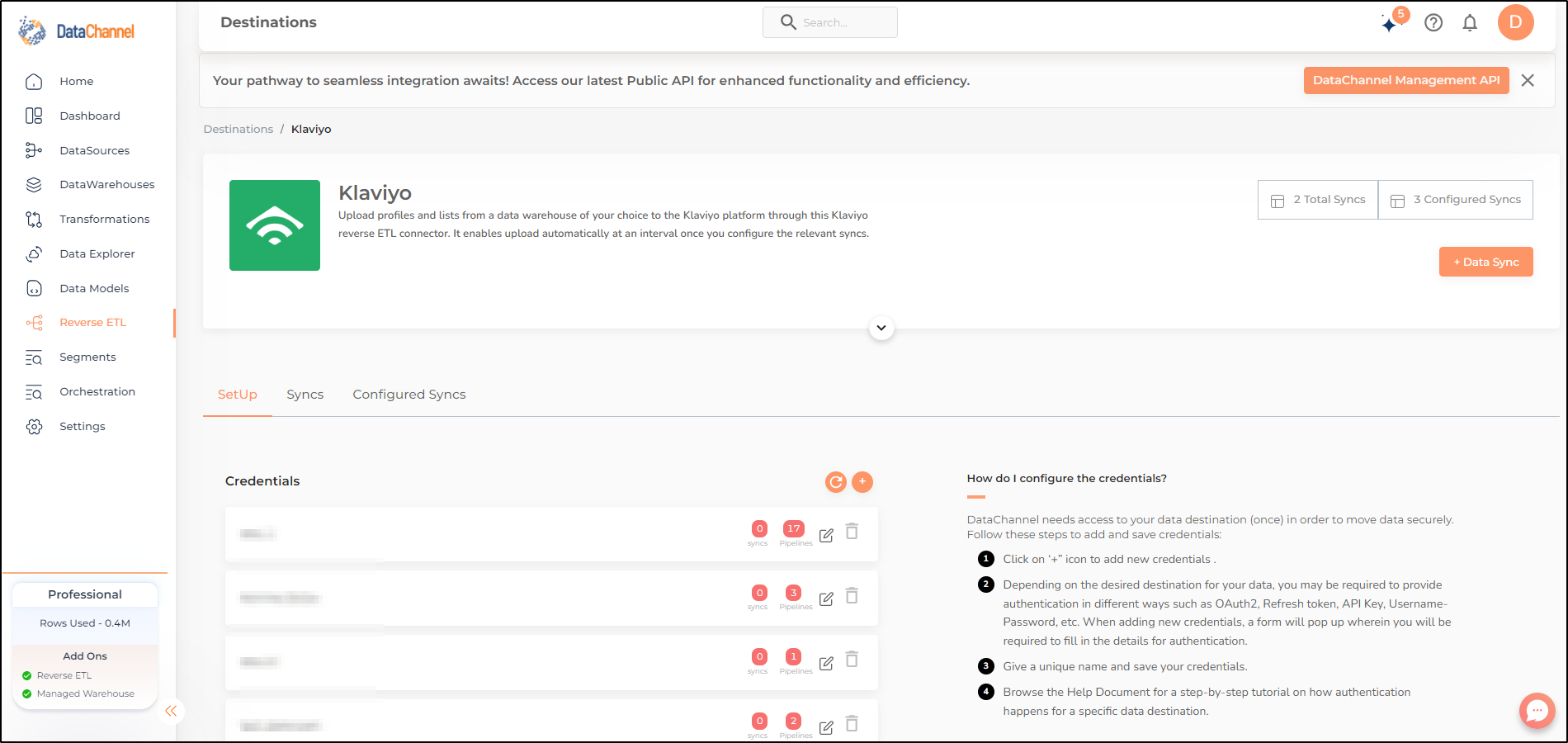
Task: Edit the credential with 17 pipelines
Action: click(x=826, y=535)
